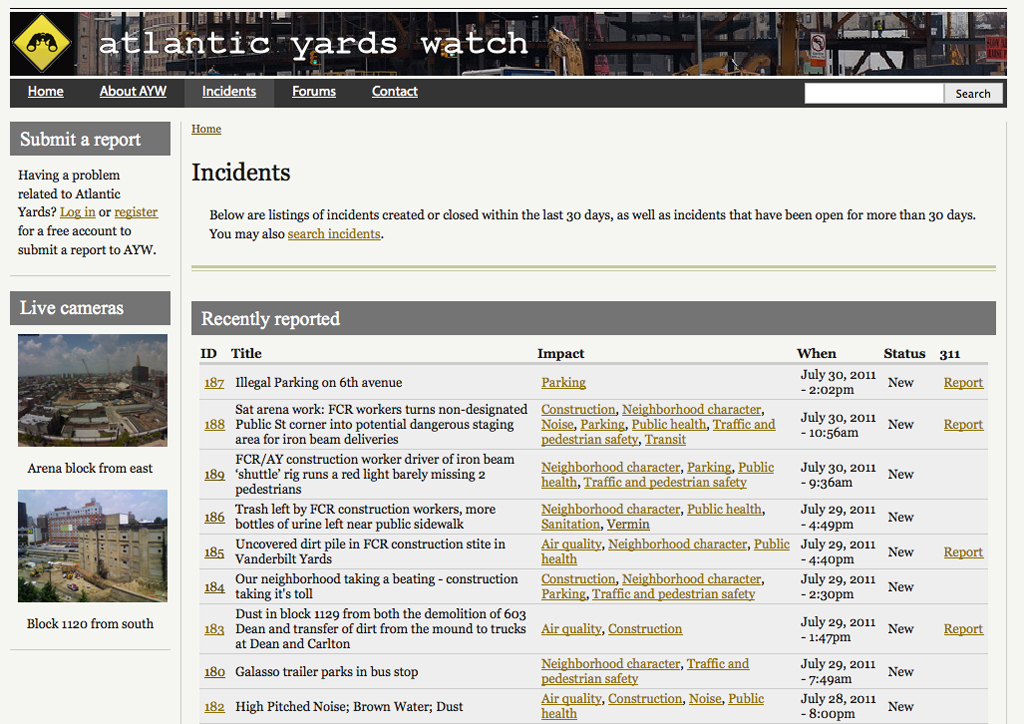Open the Home navigation tab
The width and height of the screenshot is (1024, 724).
point(46,91)
